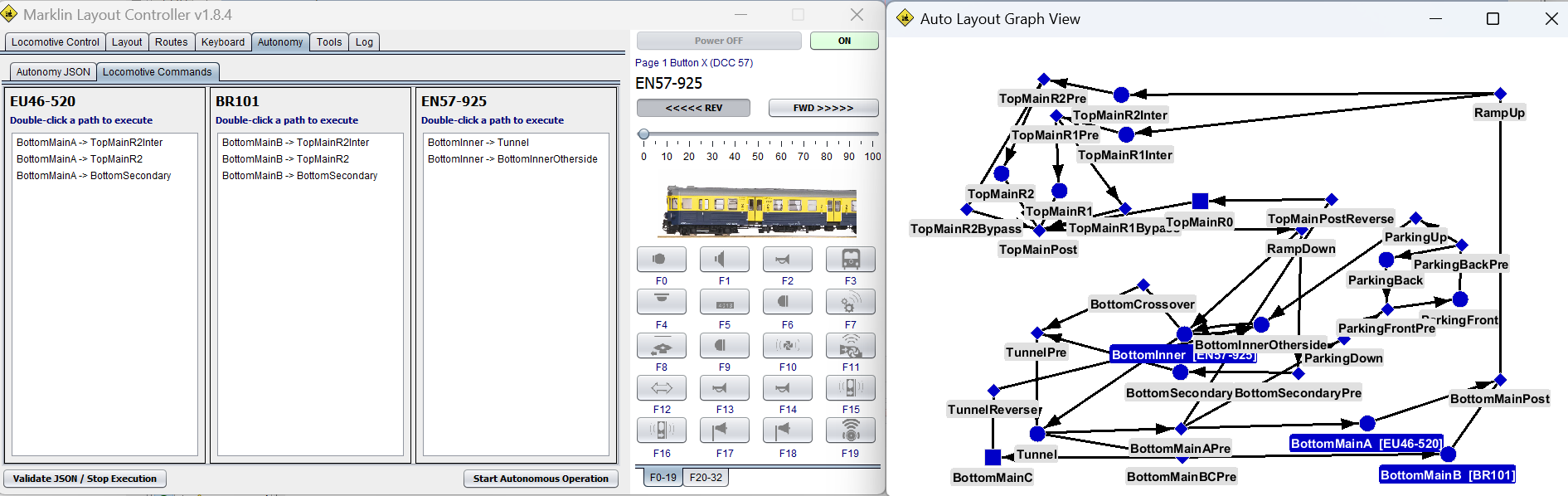Click the BottomMainC label in graph view
Screen dimensions: 1568x496
[993, 478]
